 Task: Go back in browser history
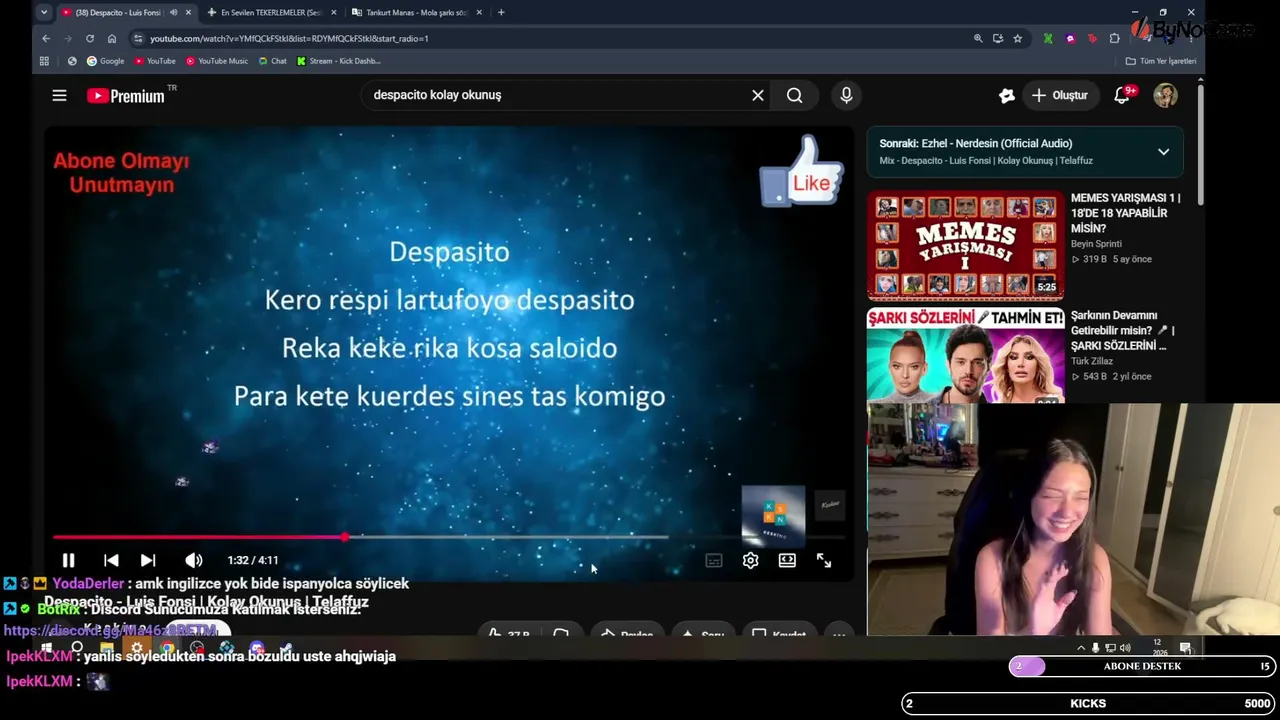coord(46,38)
